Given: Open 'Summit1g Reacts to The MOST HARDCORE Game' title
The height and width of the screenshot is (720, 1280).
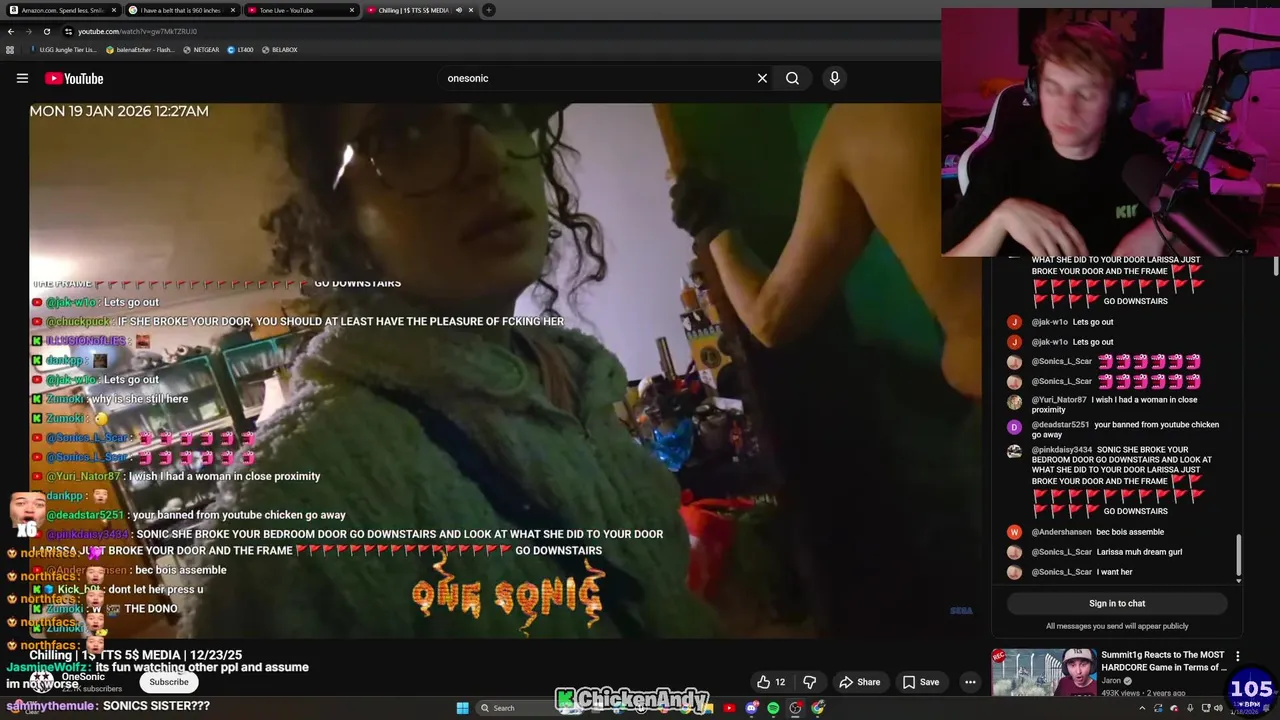Looking at the screenshot, I should click(1164, 661).
